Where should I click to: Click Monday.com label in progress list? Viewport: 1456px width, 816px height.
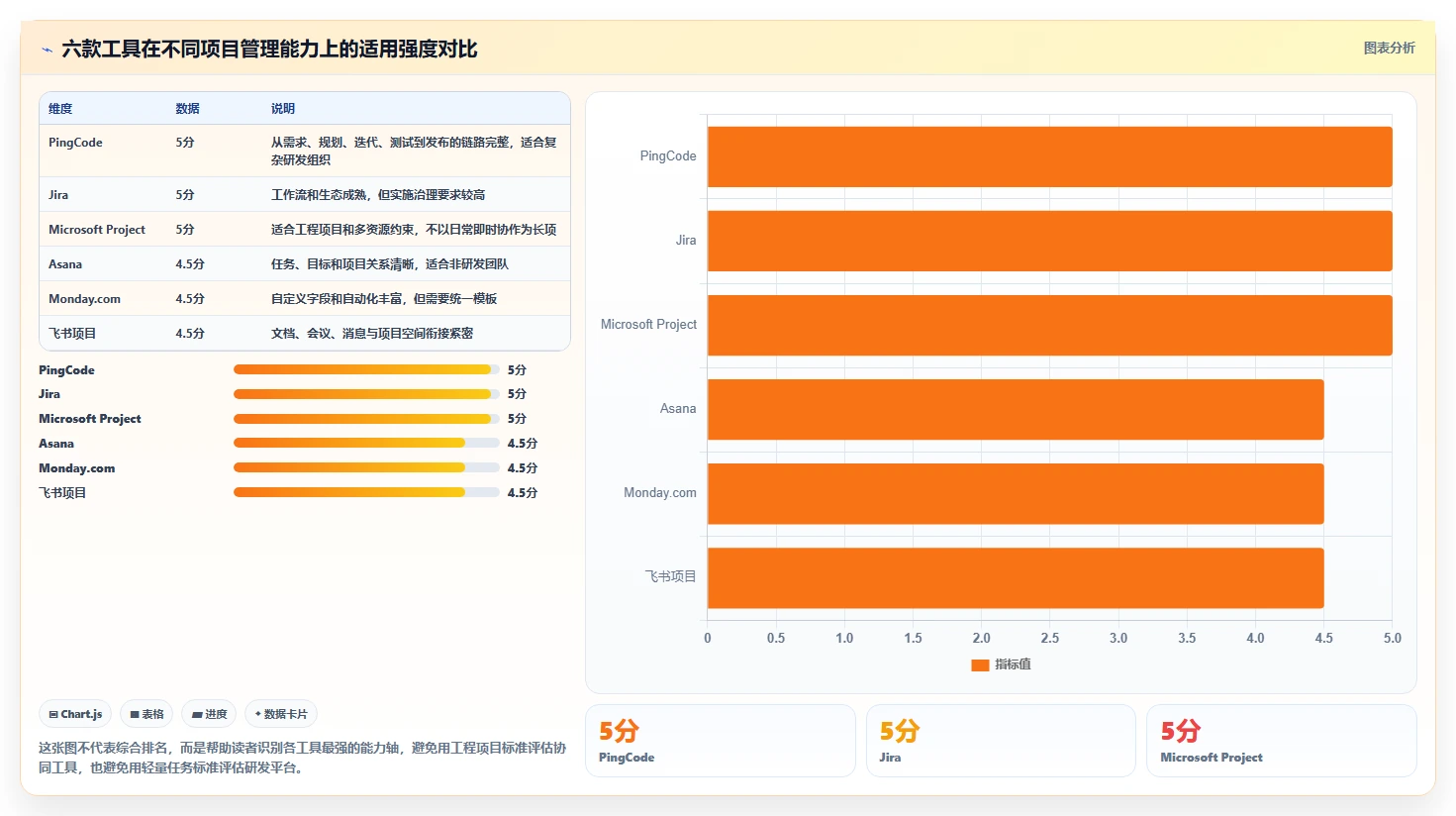coord(76,468)
